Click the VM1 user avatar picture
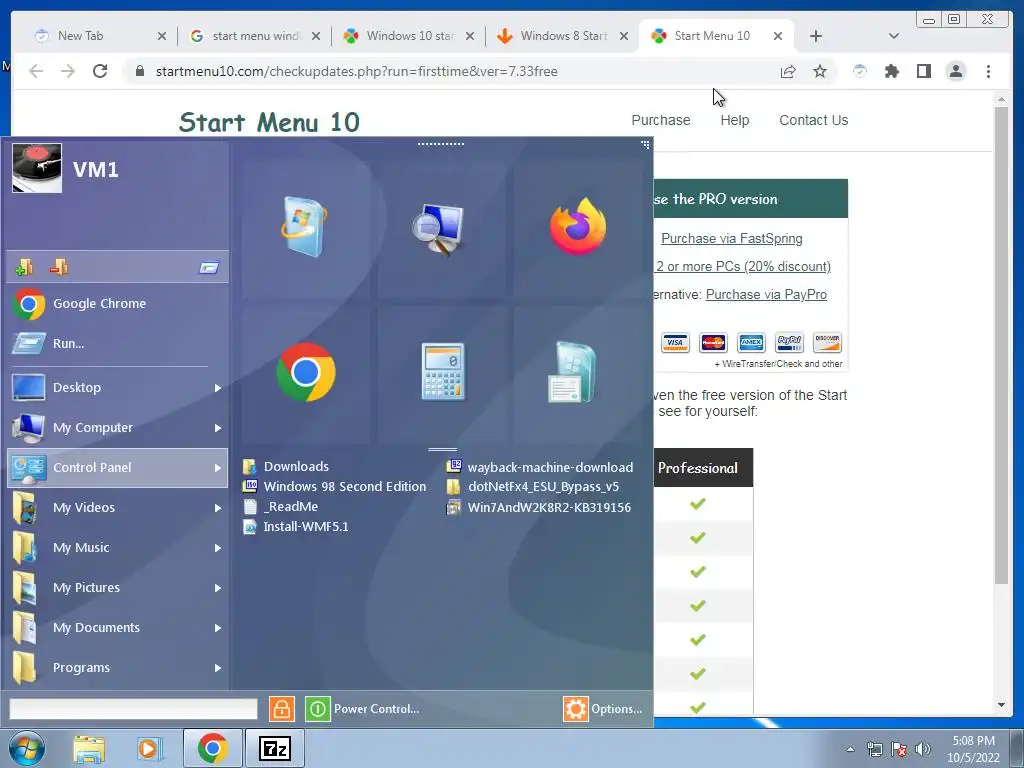 pyautogui.click(x=37, y=168)
